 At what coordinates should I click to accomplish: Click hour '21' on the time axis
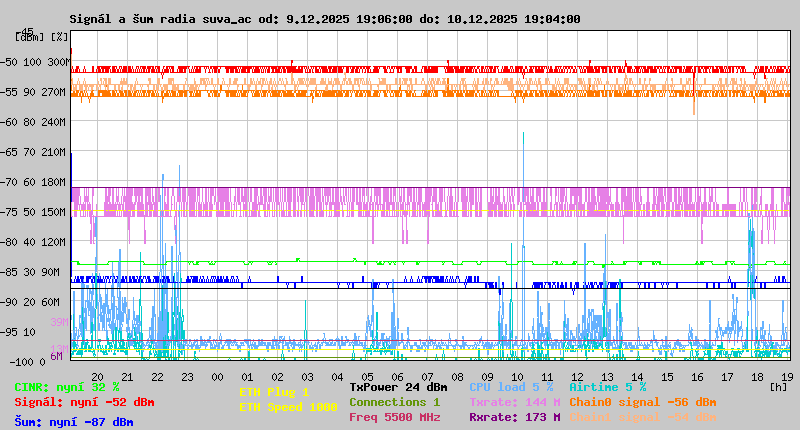pyautogui.click(x=127, y=377)
